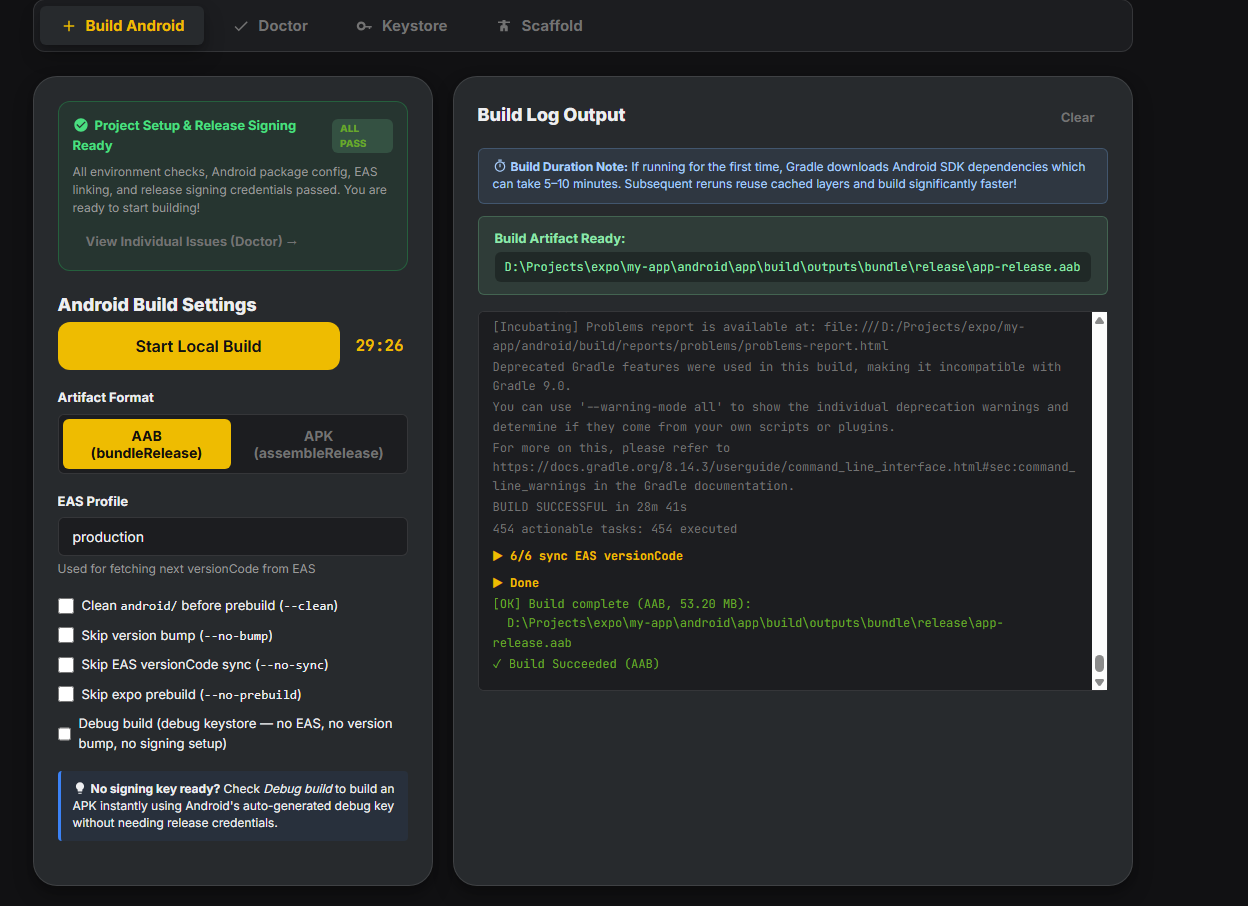
Task: Enable the Debug build checkbox
Action: [65, 734]
